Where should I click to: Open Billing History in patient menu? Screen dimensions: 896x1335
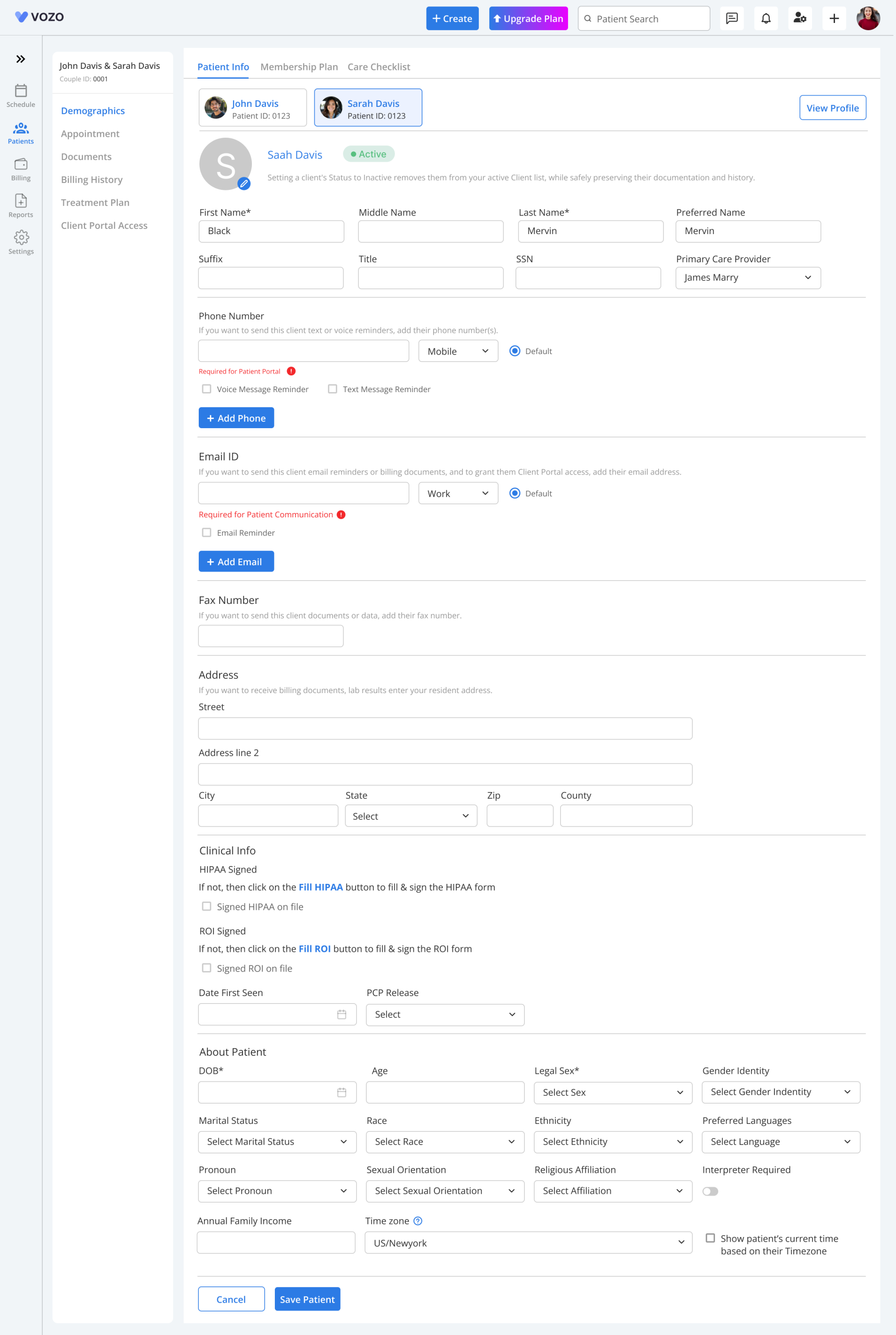point(92,179)
